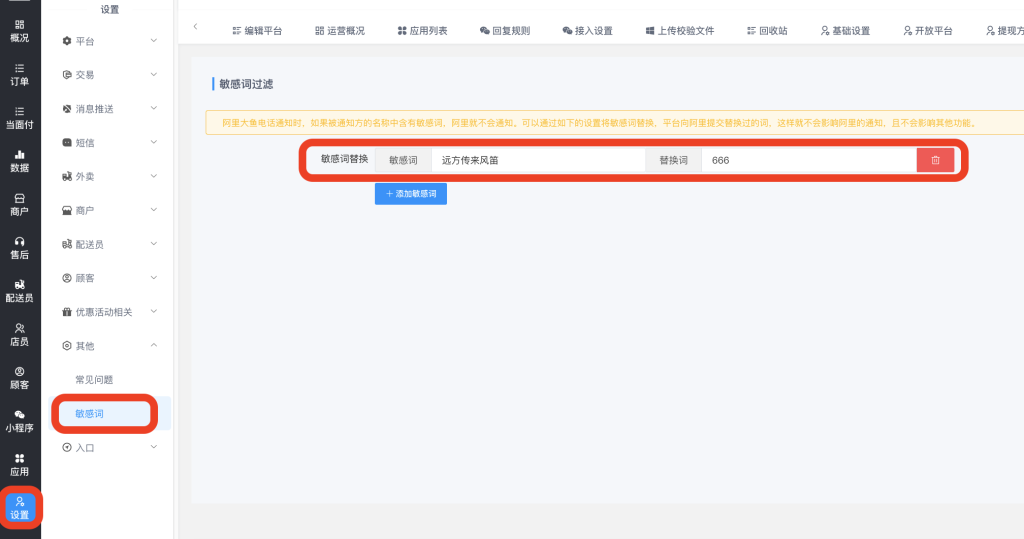Open 当面付 in the sidebar
The width and height of the screenshot is (1024, 539).
(20, 118)
